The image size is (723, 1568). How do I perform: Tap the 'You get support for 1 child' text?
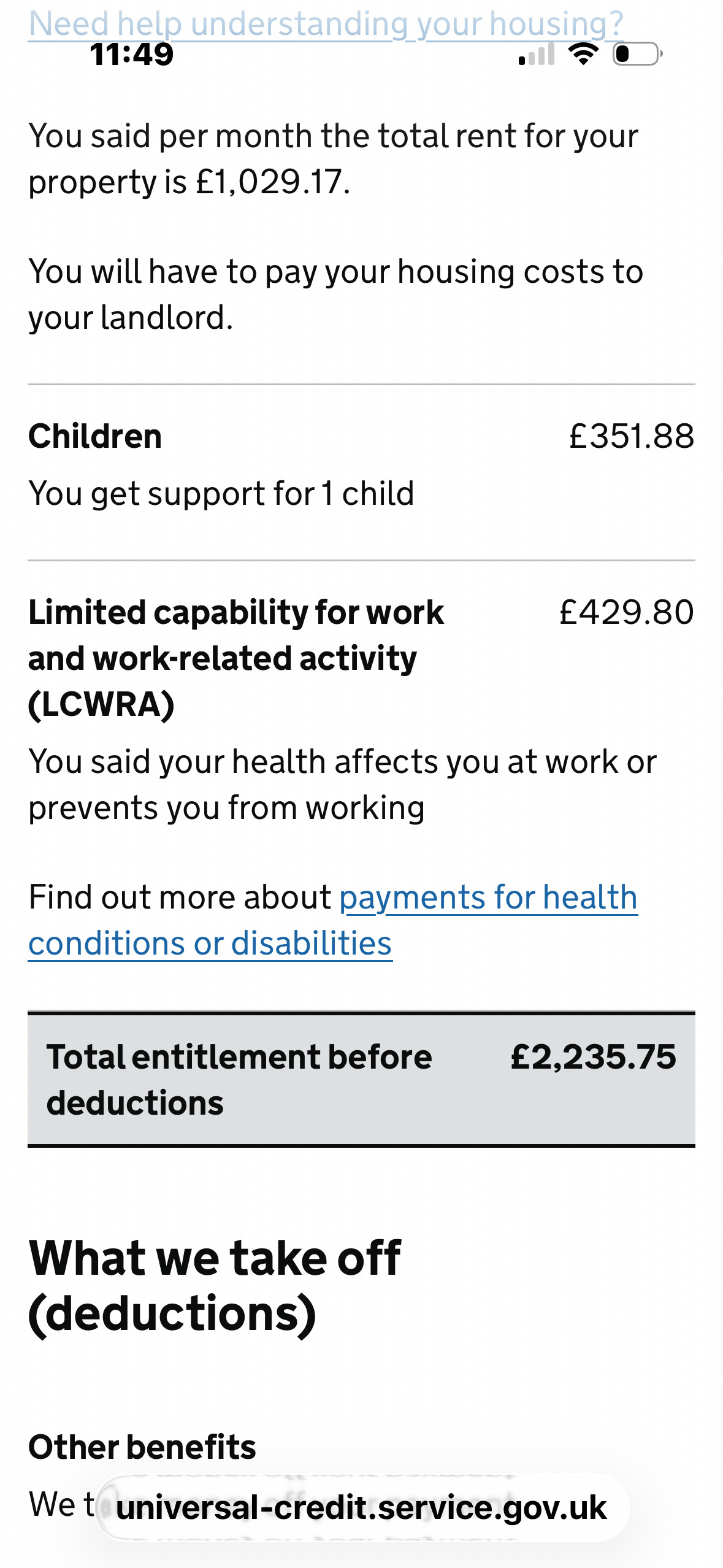coord(221,493)
